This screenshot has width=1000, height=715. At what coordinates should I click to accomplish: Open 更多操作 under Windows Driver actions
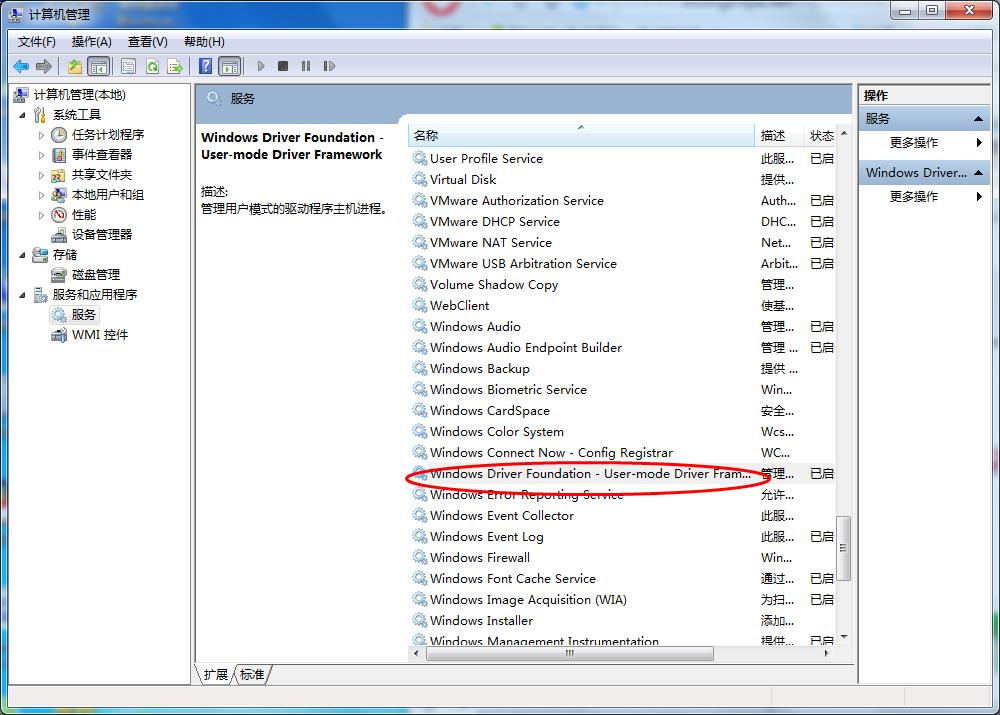pos(914,196)
